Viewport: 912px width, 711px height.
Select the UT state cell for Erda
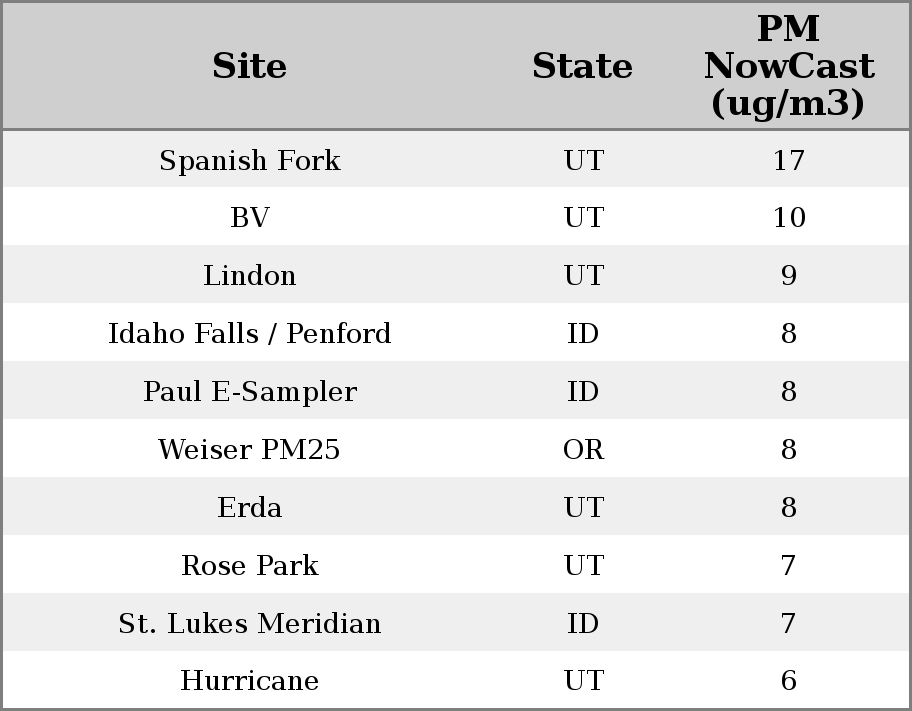pyautogui.click(x=583, y=507)
